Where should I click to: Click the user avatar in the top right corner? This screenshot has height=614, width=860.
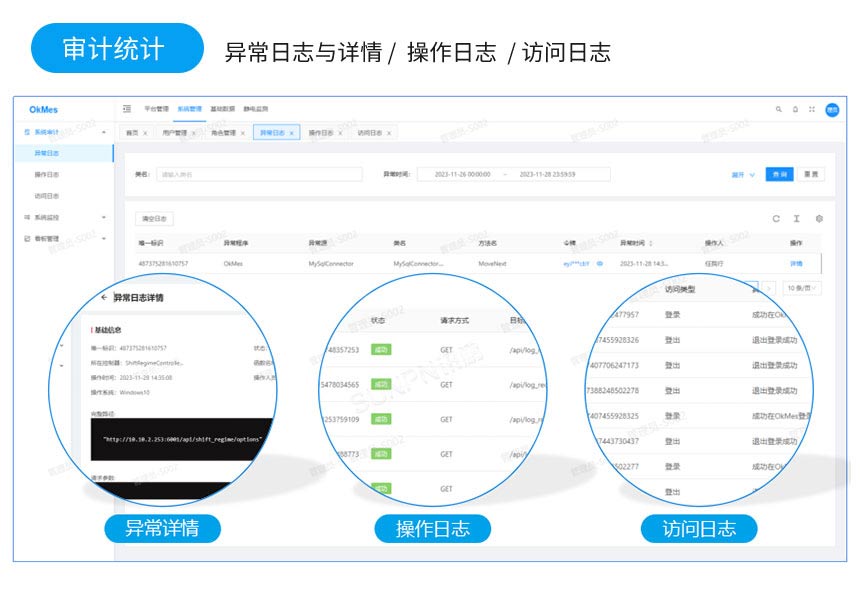832,110
